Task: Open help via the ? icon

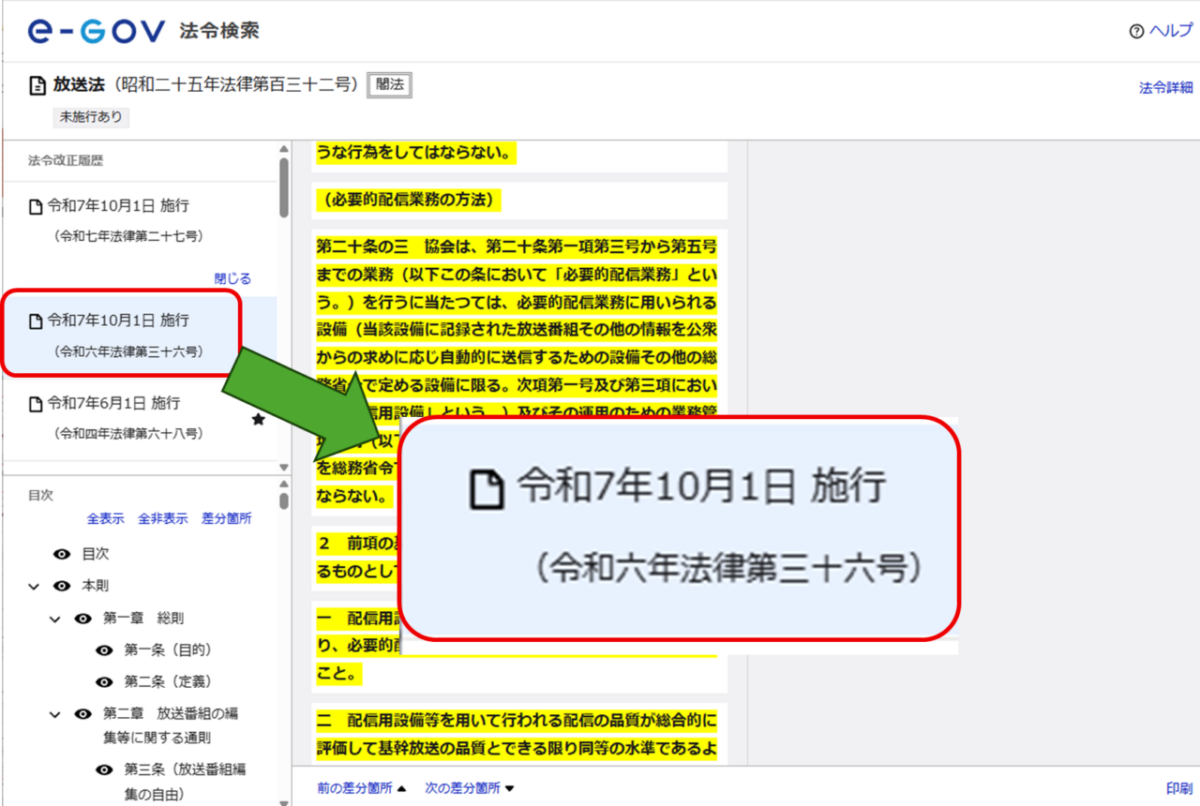Action: point(1135,31)
